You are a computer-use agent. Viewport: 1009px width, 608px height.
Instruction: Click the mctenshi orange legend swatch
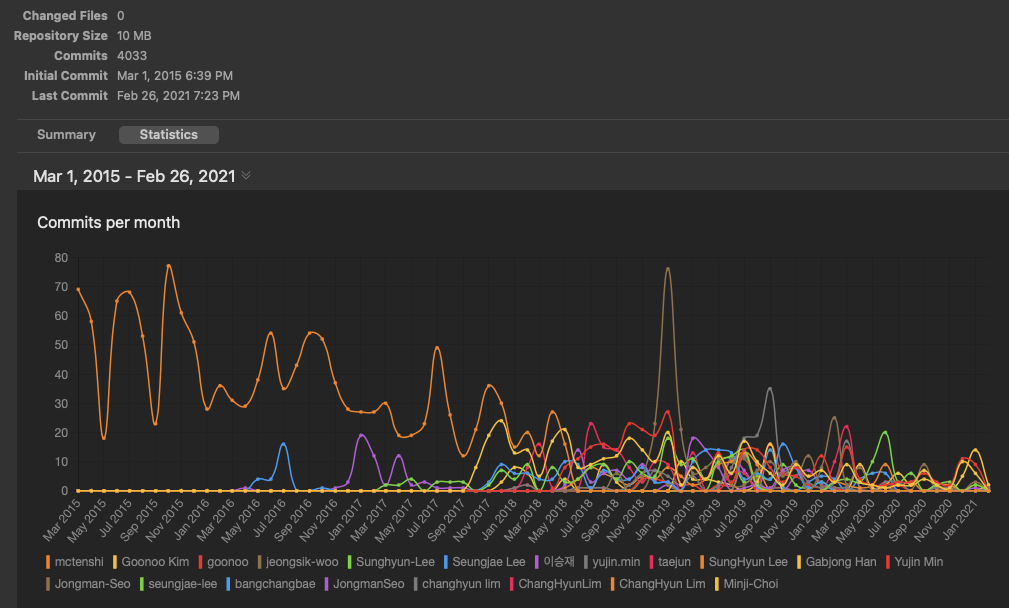[48, 562]
